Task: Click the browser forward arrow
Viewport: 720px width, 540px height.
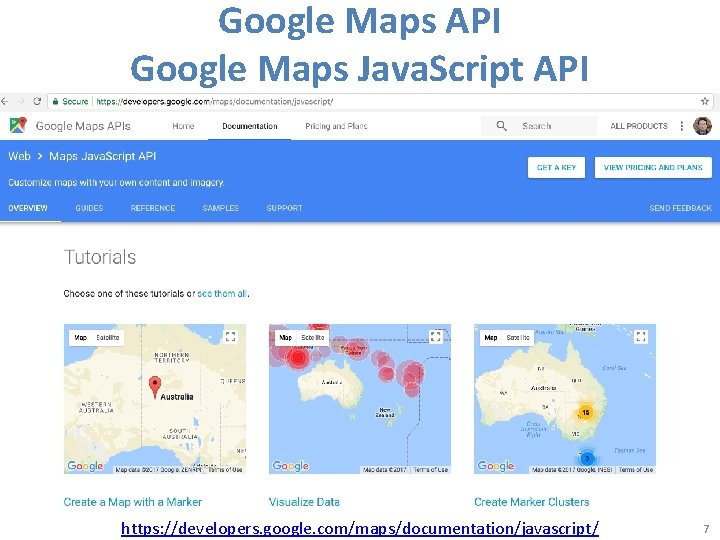Action: (21, 101)
